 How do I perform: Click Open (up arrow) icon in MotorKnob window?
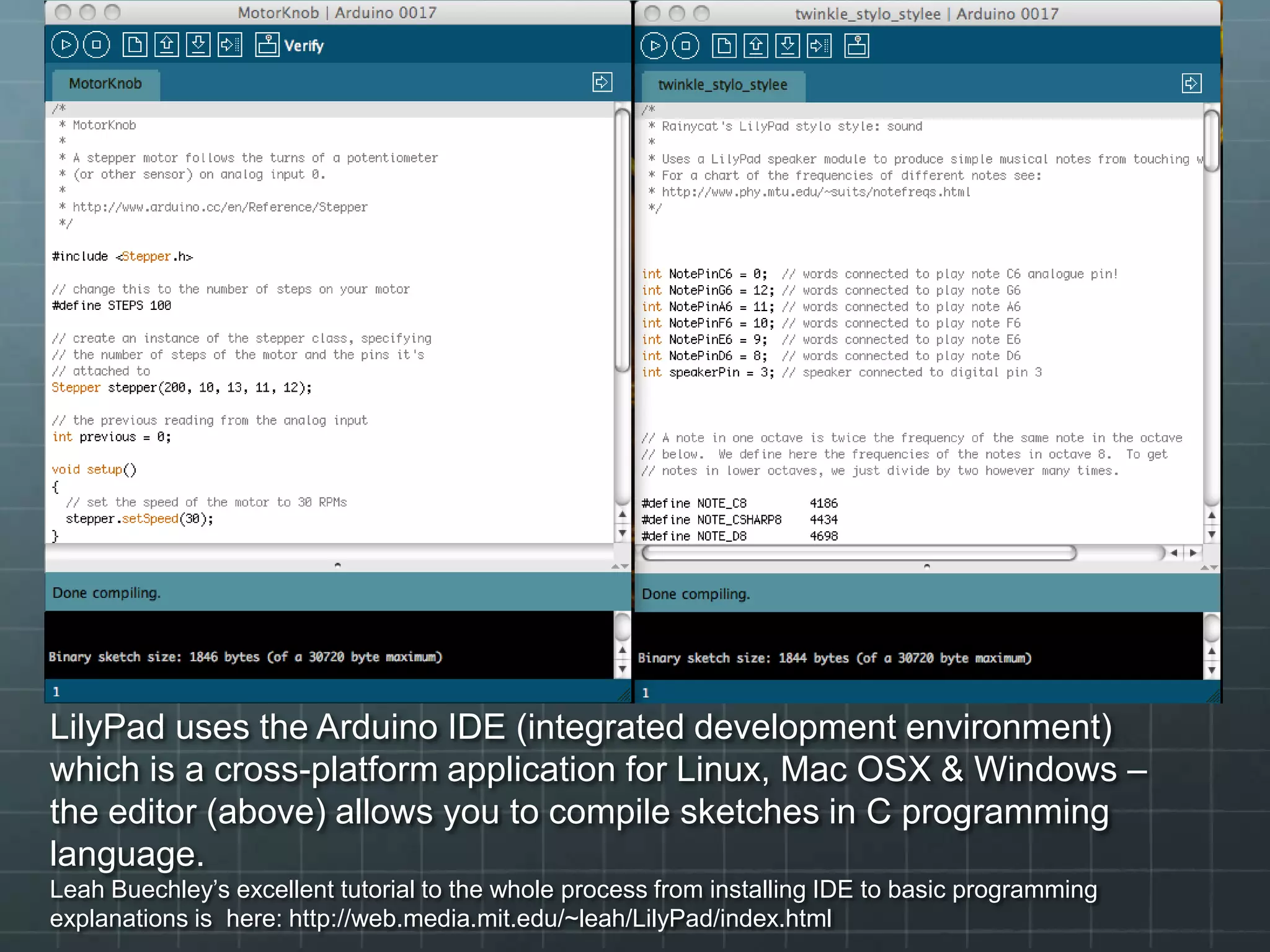coord(166,45)
